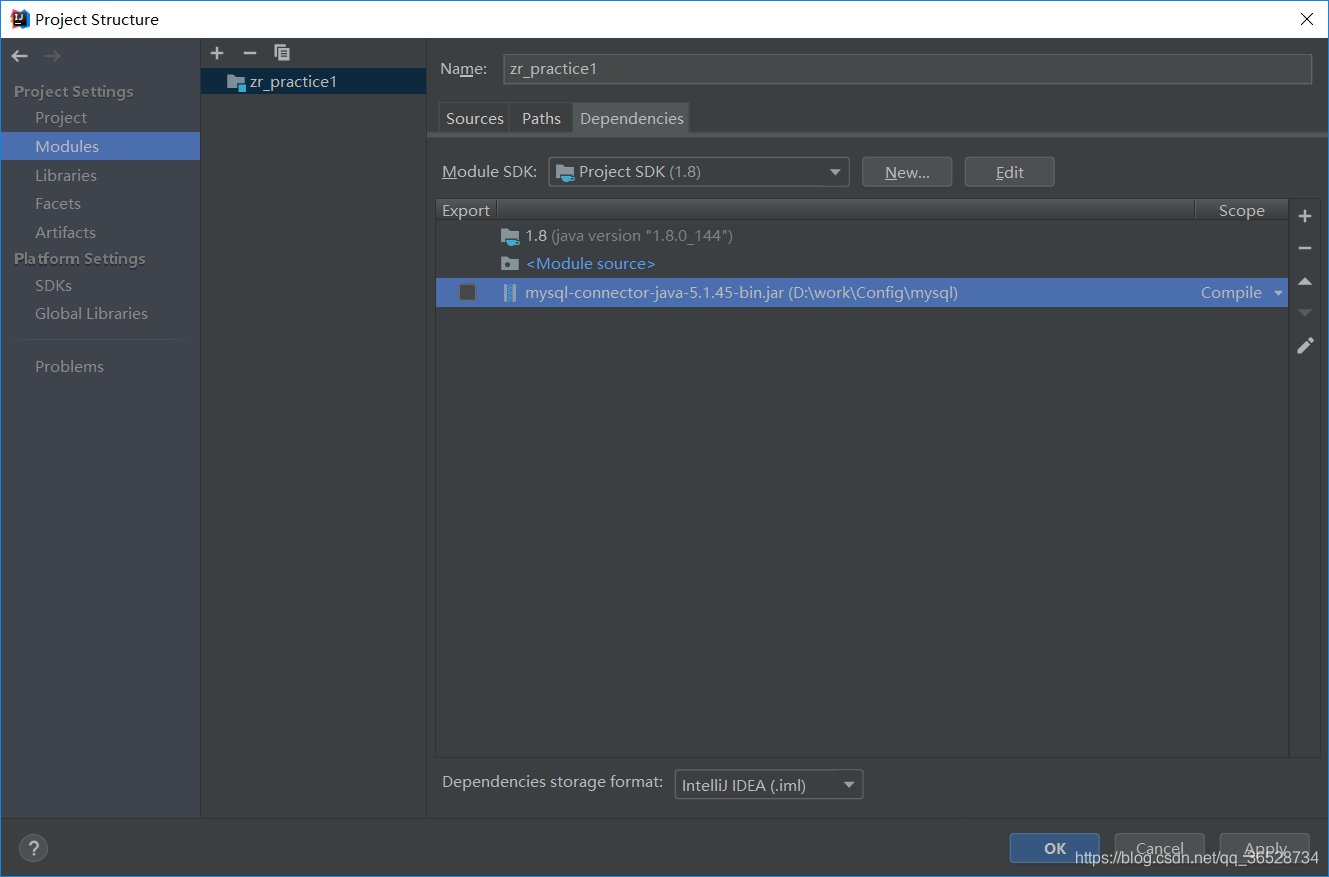The width and height of the screenshot is (1329, 877).
Task: Copy the selected module icon
Action: 282,53
